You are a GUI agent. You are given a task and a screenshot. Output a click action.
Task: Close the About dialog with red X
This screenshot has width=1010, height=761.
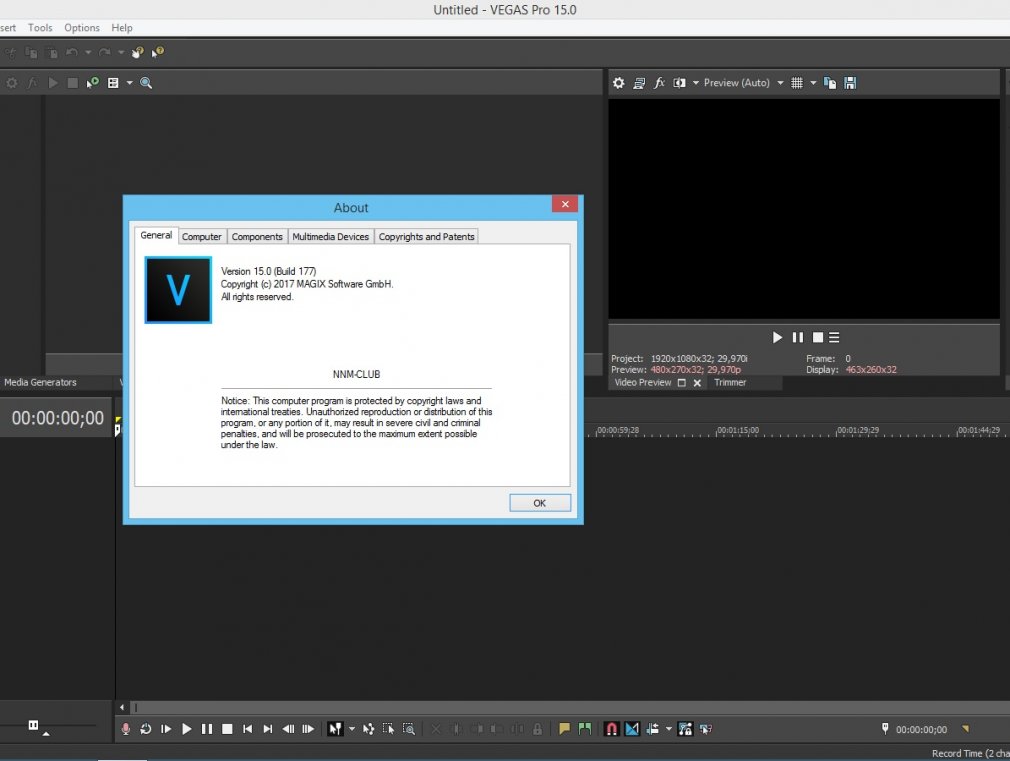pos(565,204)
